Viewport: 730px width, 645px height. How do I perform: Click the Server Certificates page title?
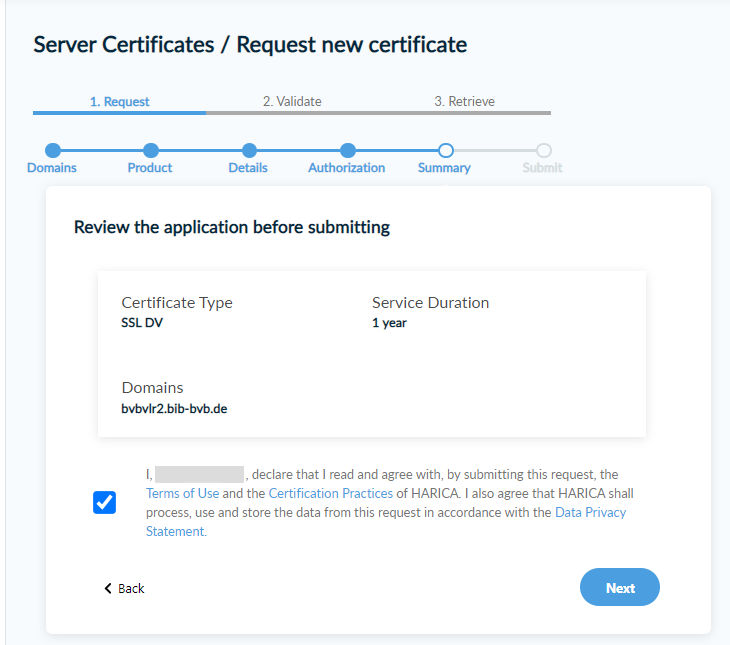tap(250, 45)
